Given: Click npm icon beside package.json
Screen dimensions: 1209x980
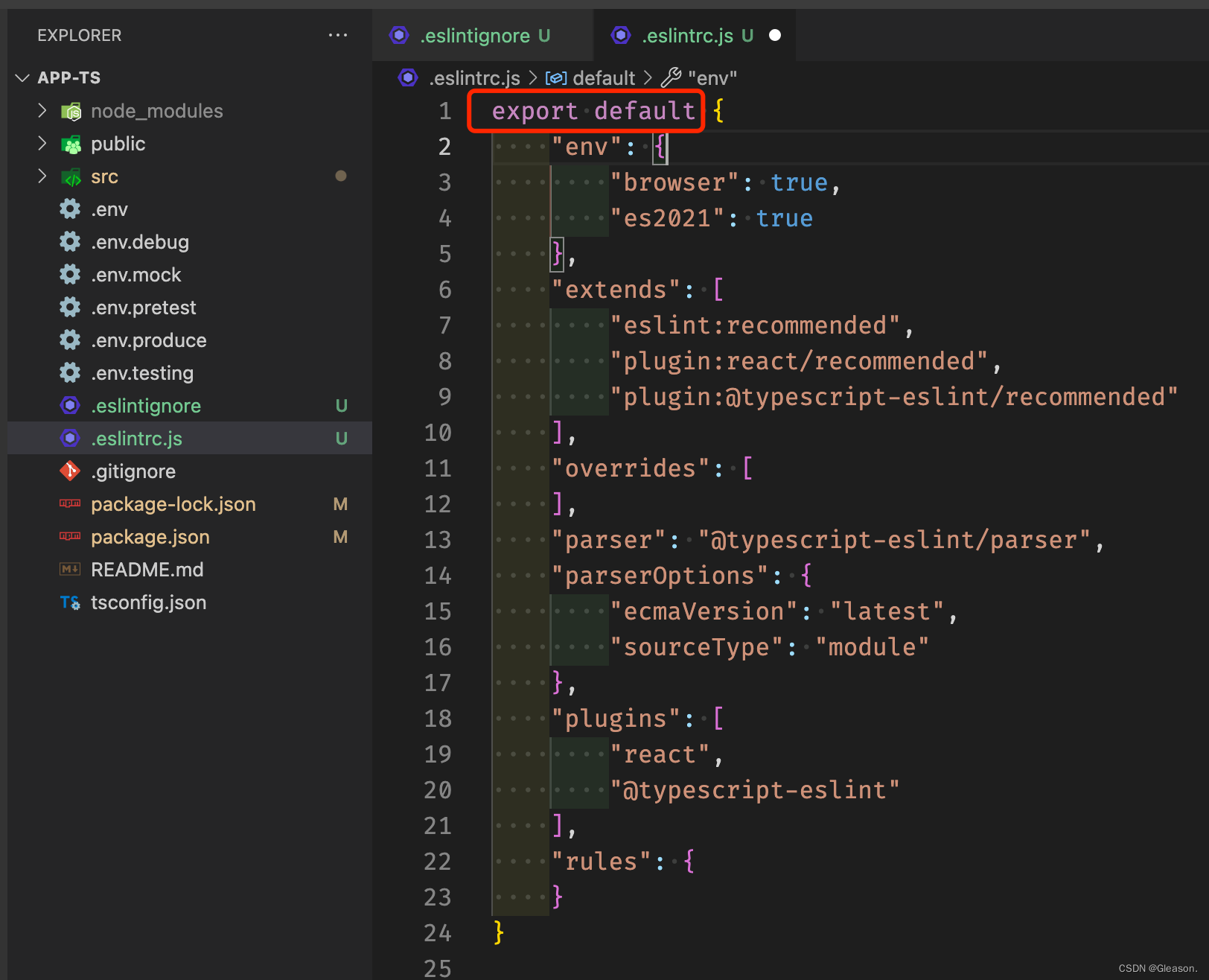Looking at the screenshot, I should [70, 536].
